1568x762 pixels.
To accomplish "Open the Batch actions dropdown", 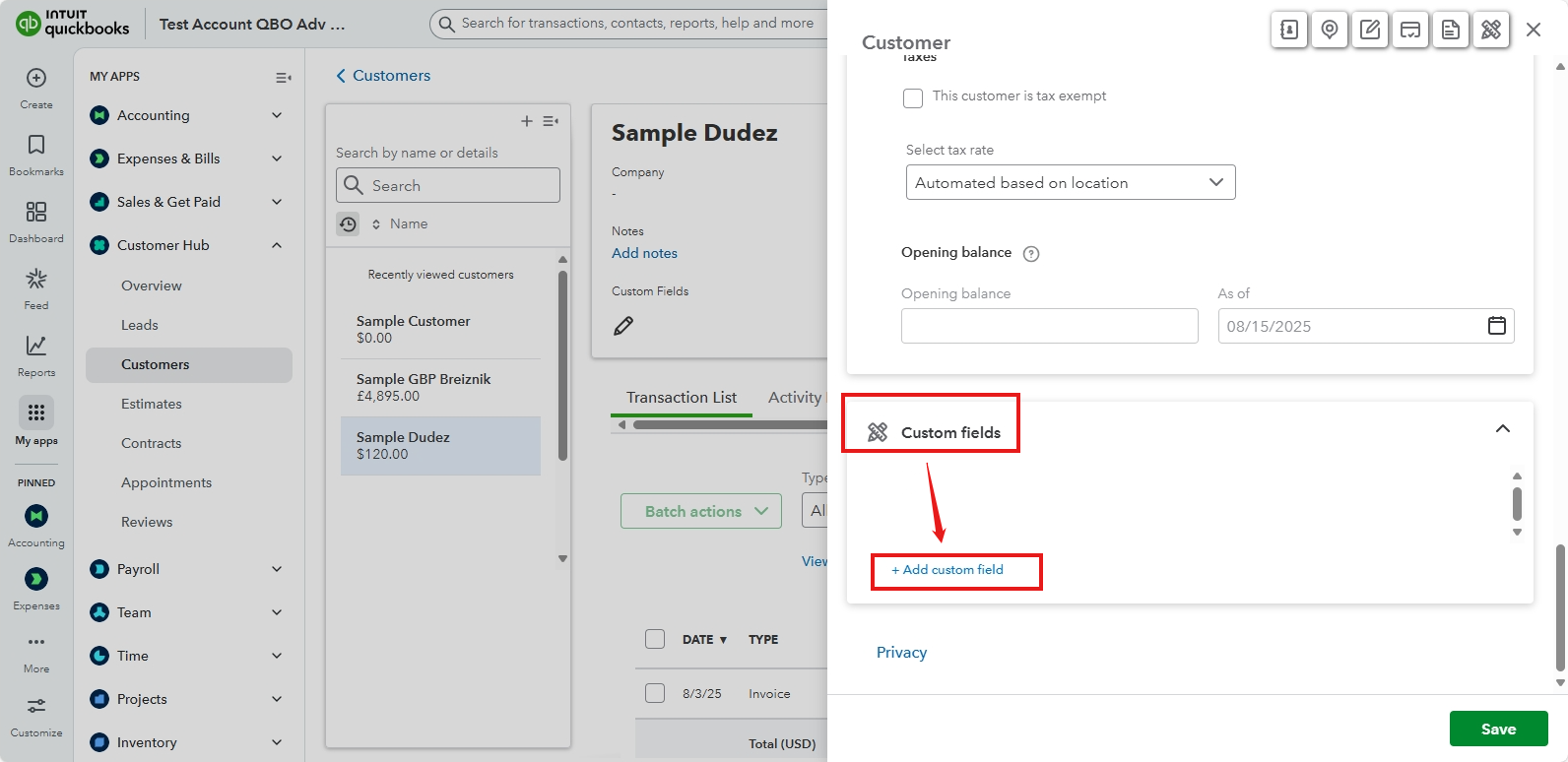I will point(700,511).
